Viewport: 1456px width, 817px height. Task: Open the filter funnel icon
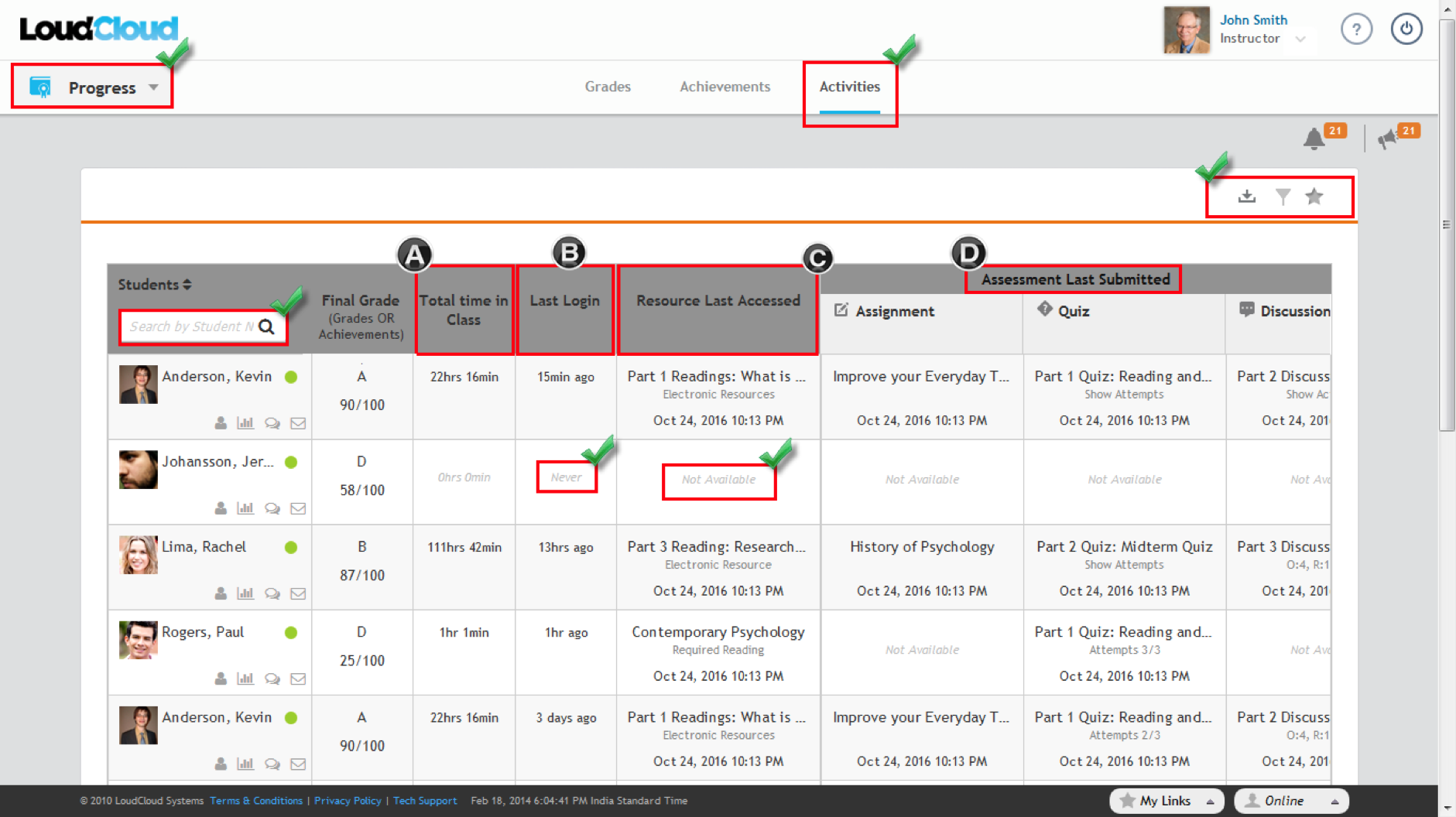(x=1283, y=197)
